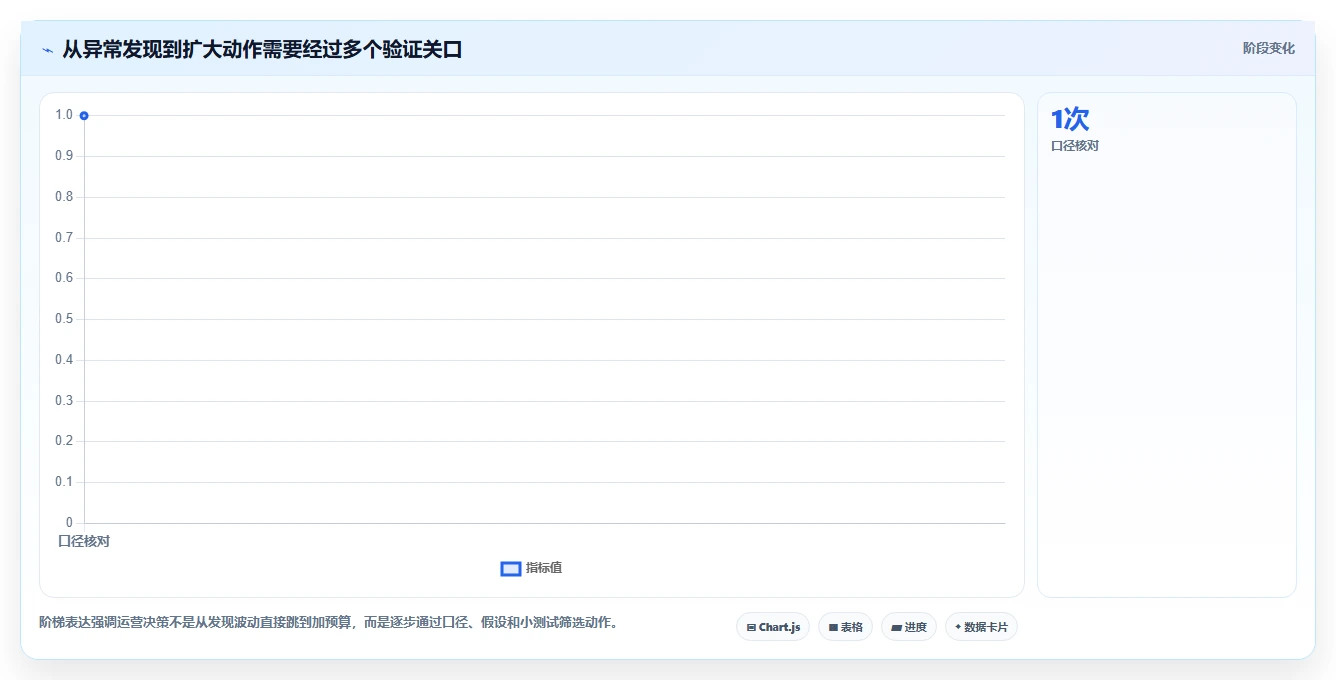Click the 进度 chip icon
This screenshot has width=1336, height=680.
pyautogui.click(x=896, y=628)
